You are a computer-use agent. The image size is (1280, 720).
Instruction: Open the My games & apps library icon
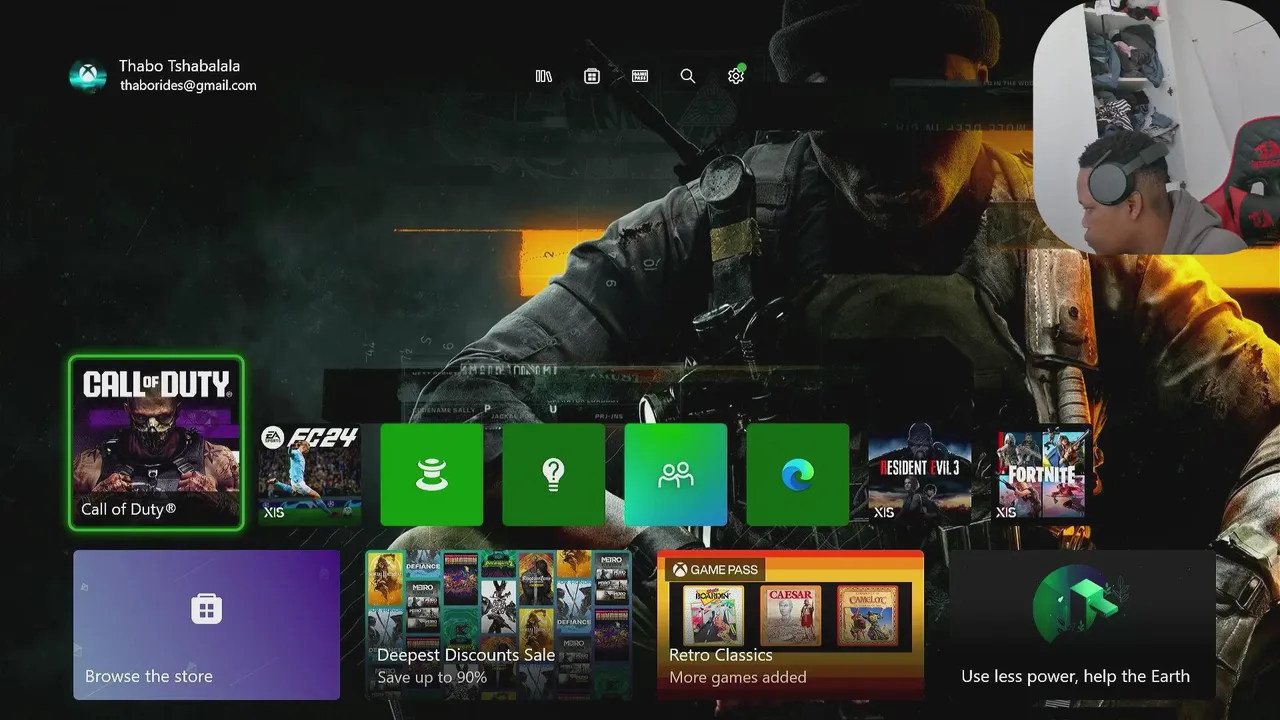pyautogui.click(x=544, y=76)
